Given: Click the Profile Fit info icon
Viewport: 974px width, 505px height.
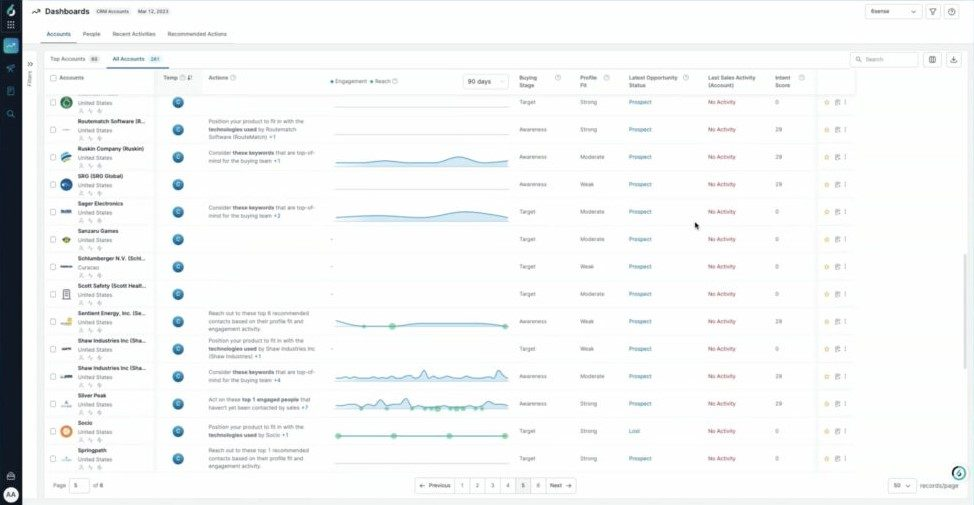Looking at the screenshot, I should click(x=606, y=78).
